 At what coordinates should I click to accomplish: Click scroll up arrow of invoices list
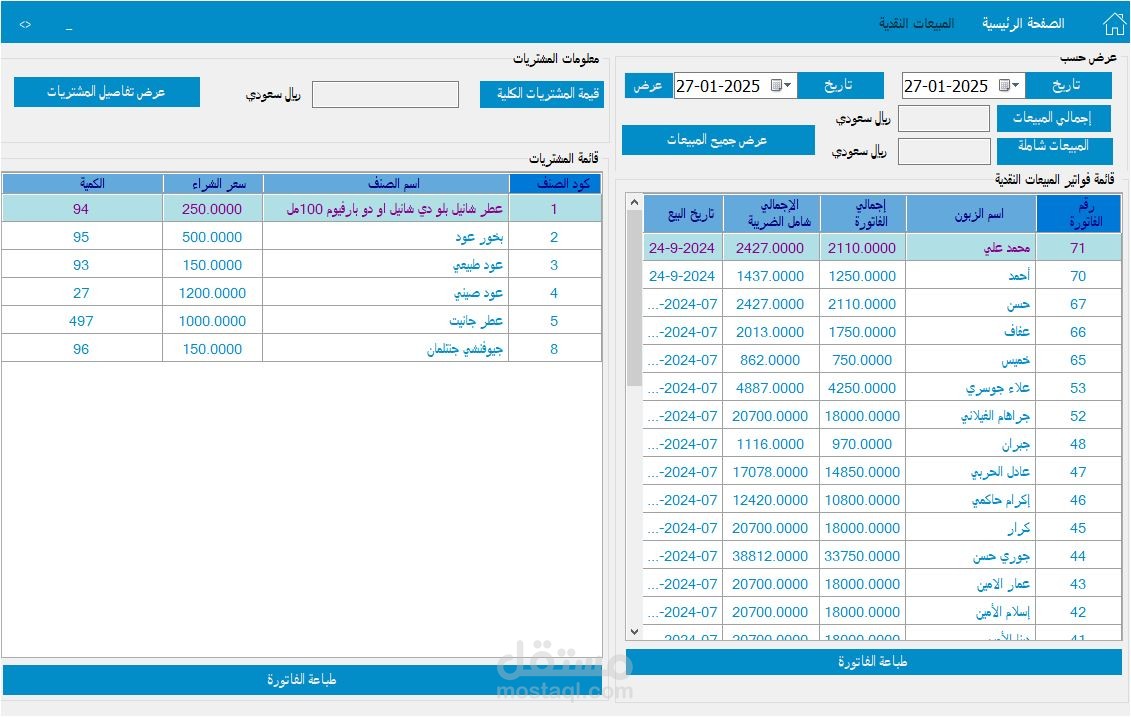pyautogui.click(x=634, y=202)
